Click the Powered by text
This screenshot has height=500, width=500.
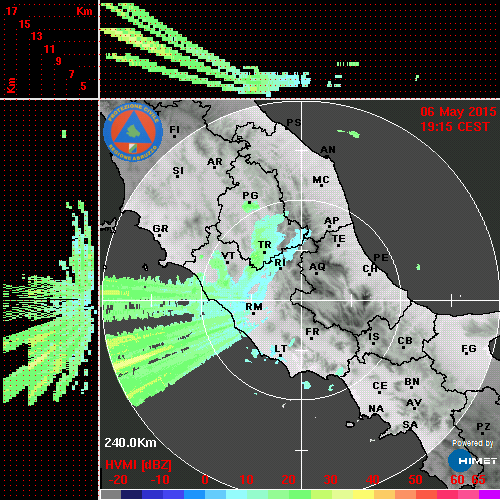(x=472, y=443)
